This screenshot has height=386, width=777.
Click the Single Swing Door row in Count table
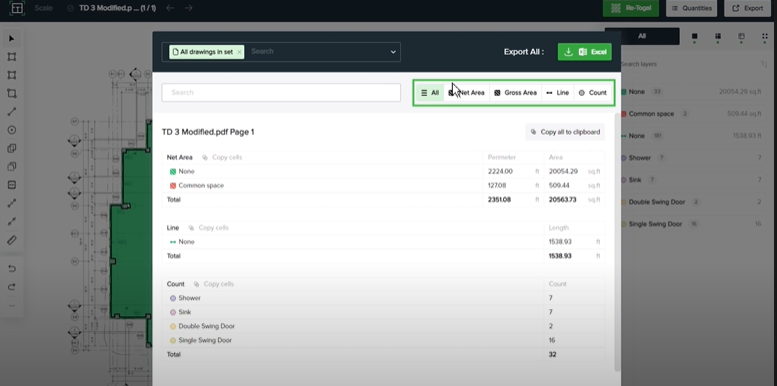click(383, 340)
